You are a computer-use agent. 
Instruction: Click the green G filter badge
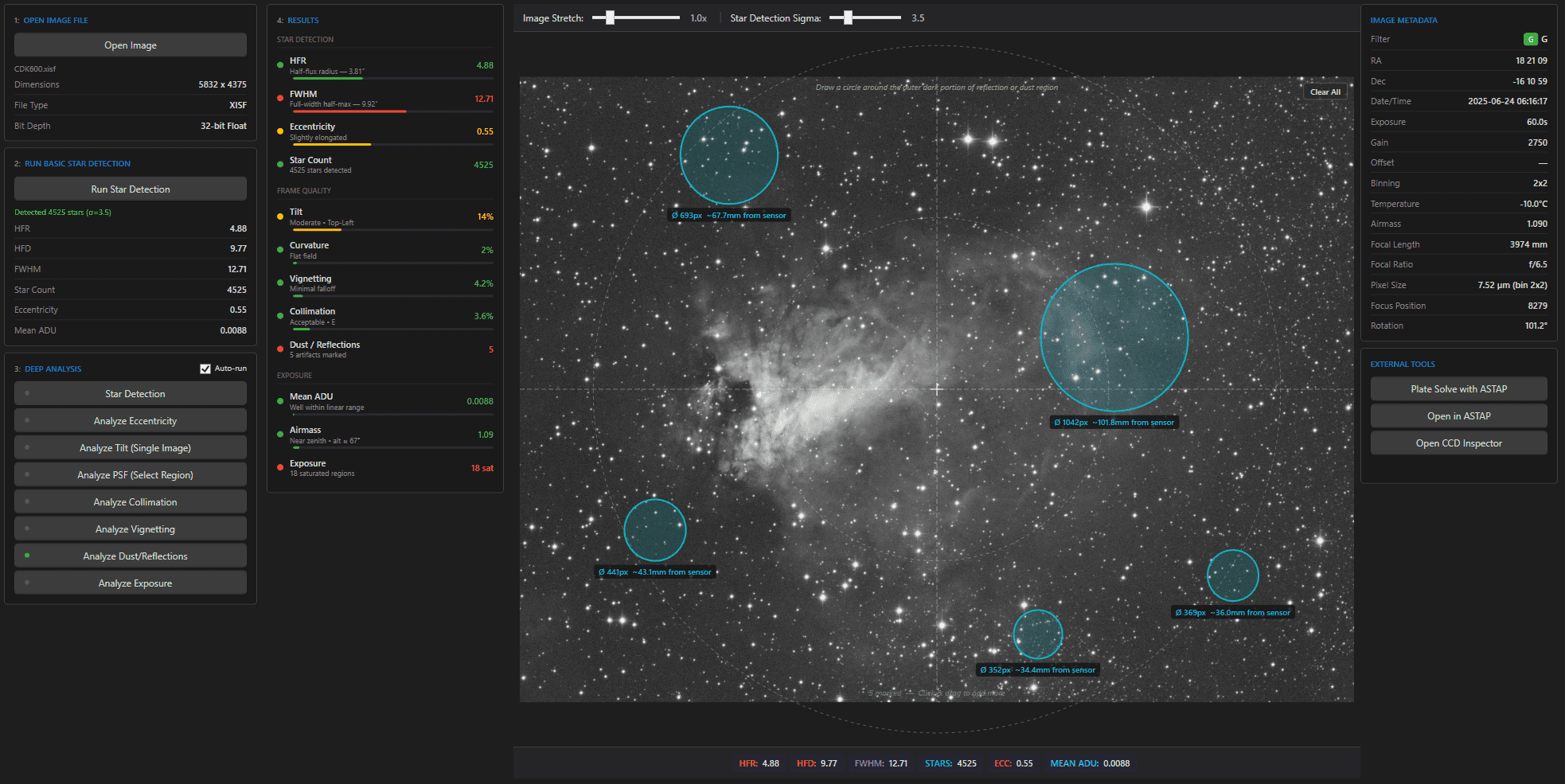pos(1530,39)
